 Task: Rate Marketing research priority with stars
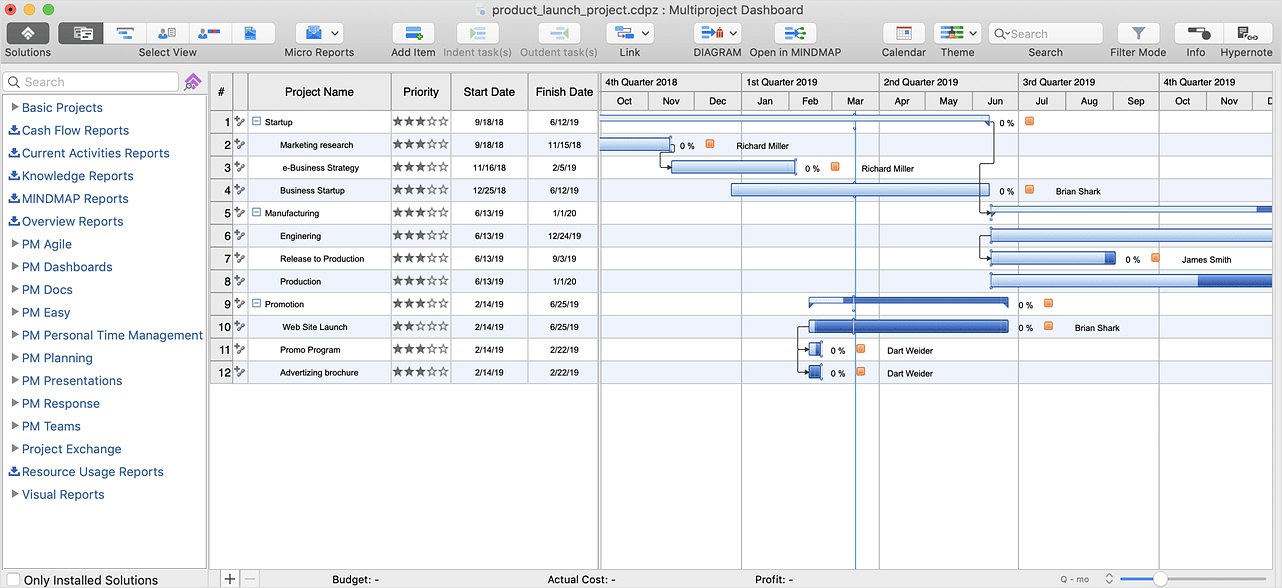point(421,144)
